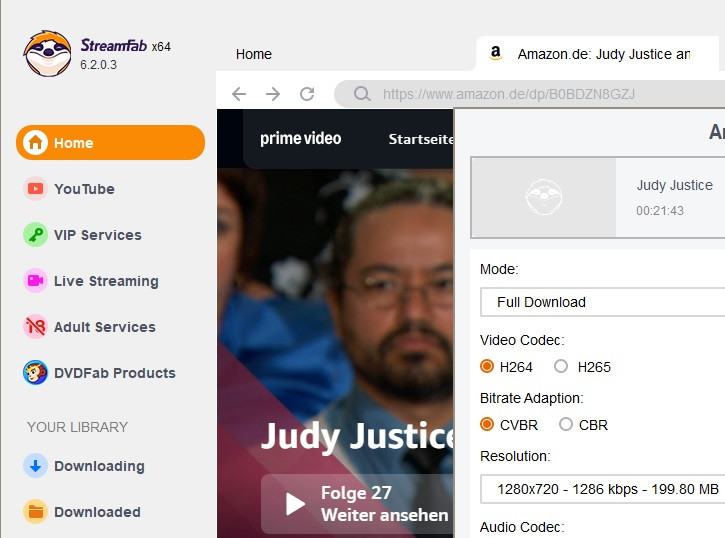
Task: Open VIP Services
Action: tap(98, 235)
